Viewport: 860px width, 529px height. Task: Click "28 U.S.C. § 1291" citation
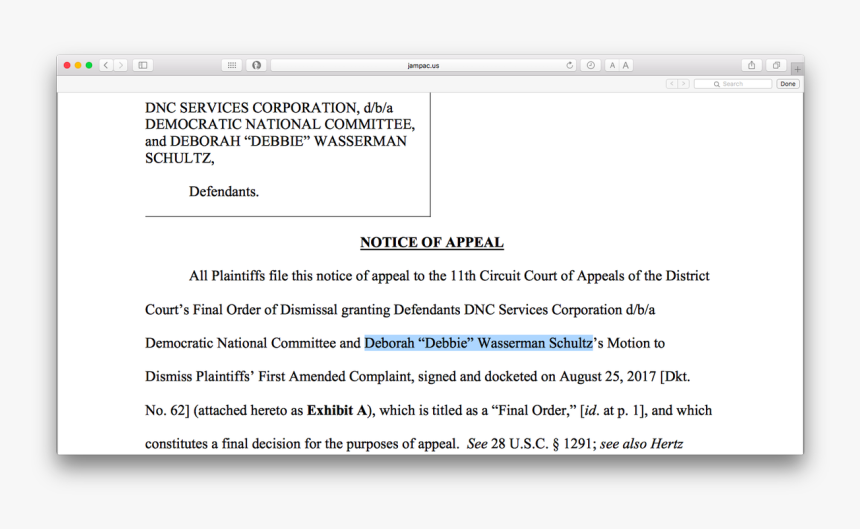(541, 444)
